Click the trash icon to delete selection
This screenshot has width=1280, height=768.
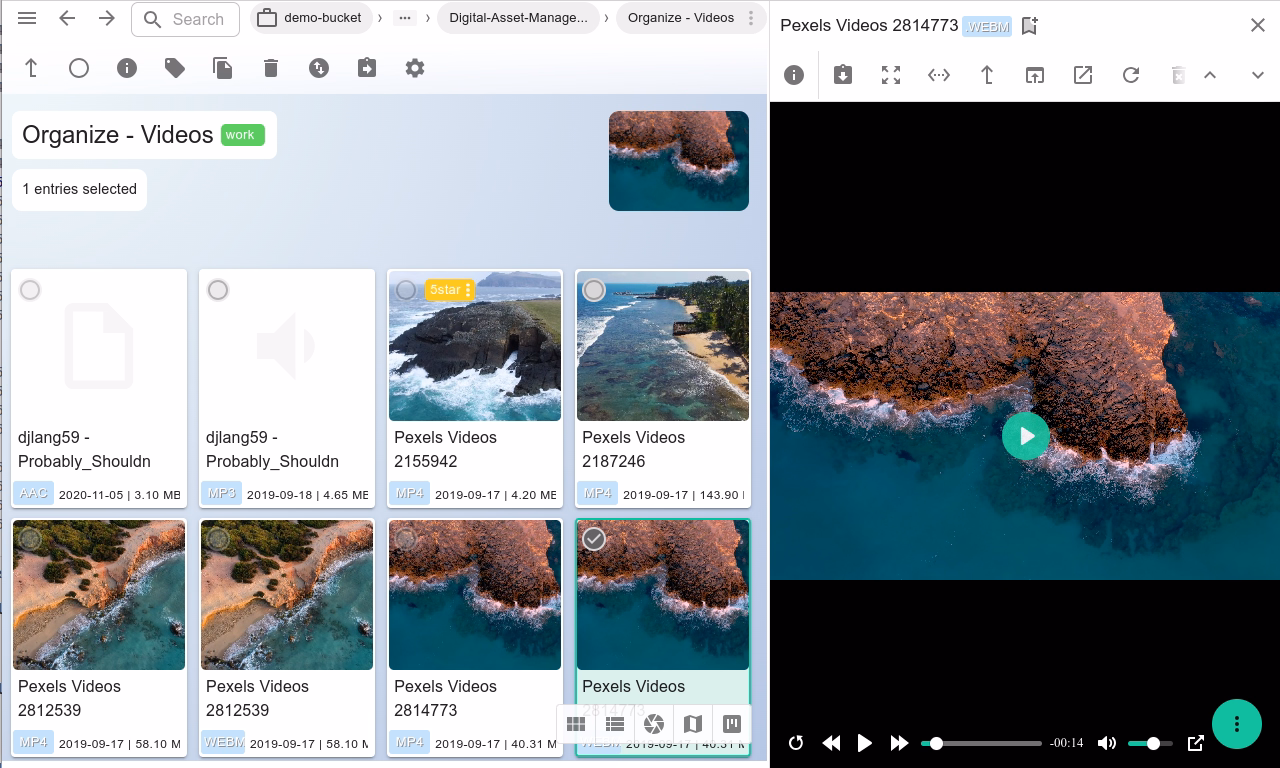pyautogui.click(x=270, y=68)
